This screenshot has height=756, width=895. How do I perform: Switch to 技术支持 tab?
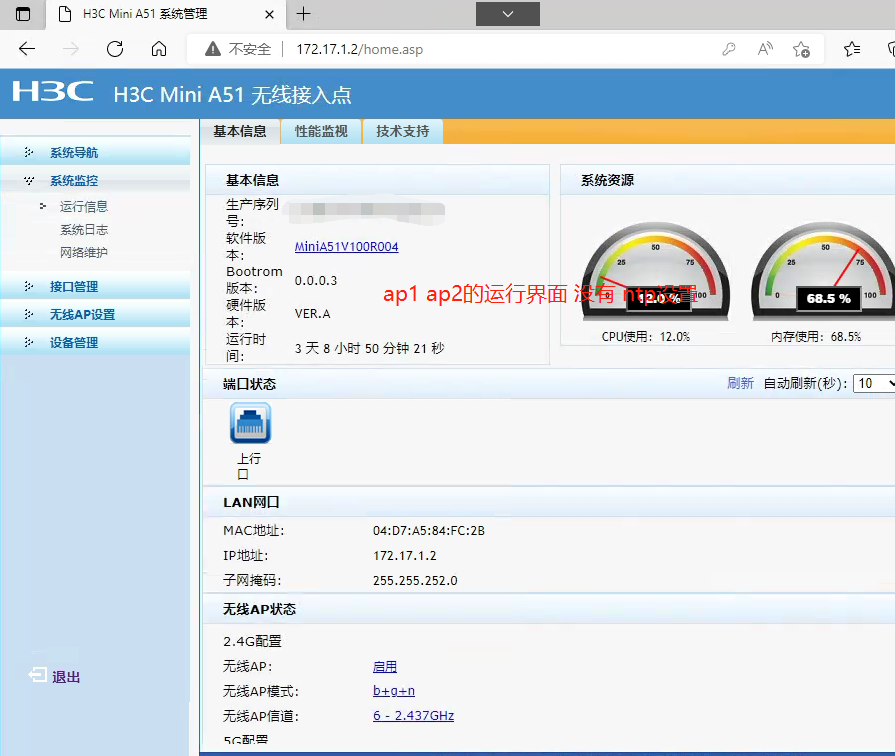[x=402, y=131]
